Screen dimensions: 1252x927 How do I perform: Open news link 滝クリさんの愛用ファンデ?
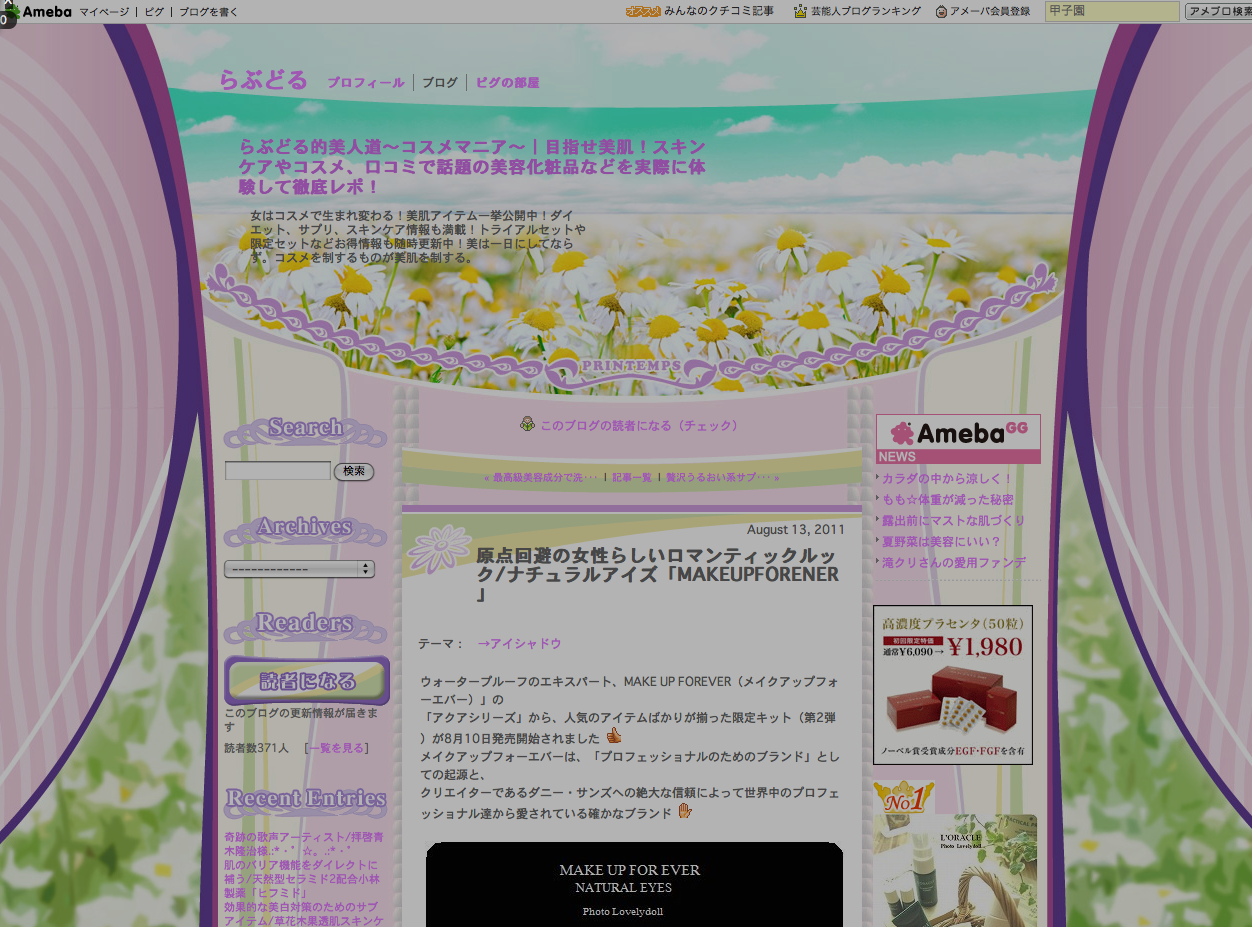(x=954, y=563)
